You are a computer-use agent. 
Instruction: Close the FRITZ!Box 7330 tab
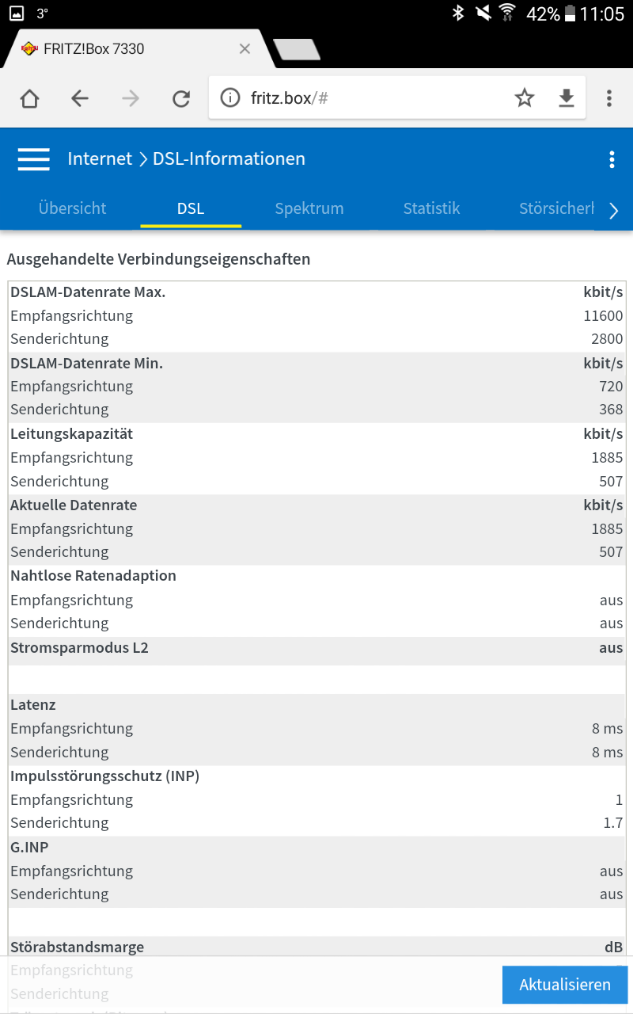(x=245, y=49)
